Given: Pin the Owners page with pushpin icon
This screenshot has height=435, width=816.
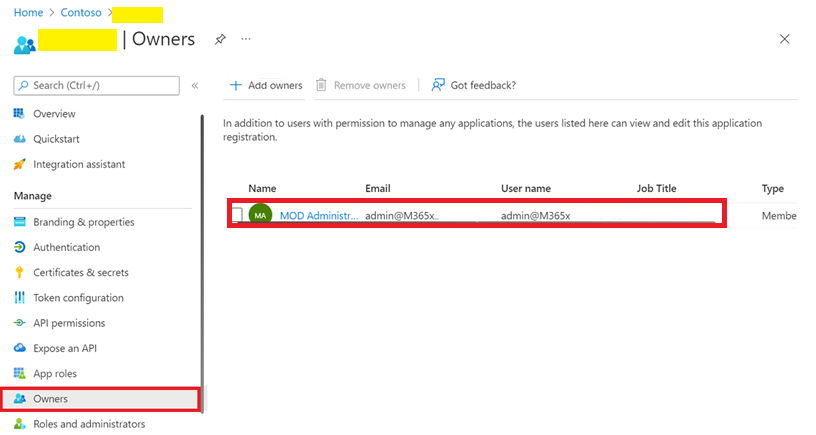Looking at the screenshot, I should [x=220, y=39].
